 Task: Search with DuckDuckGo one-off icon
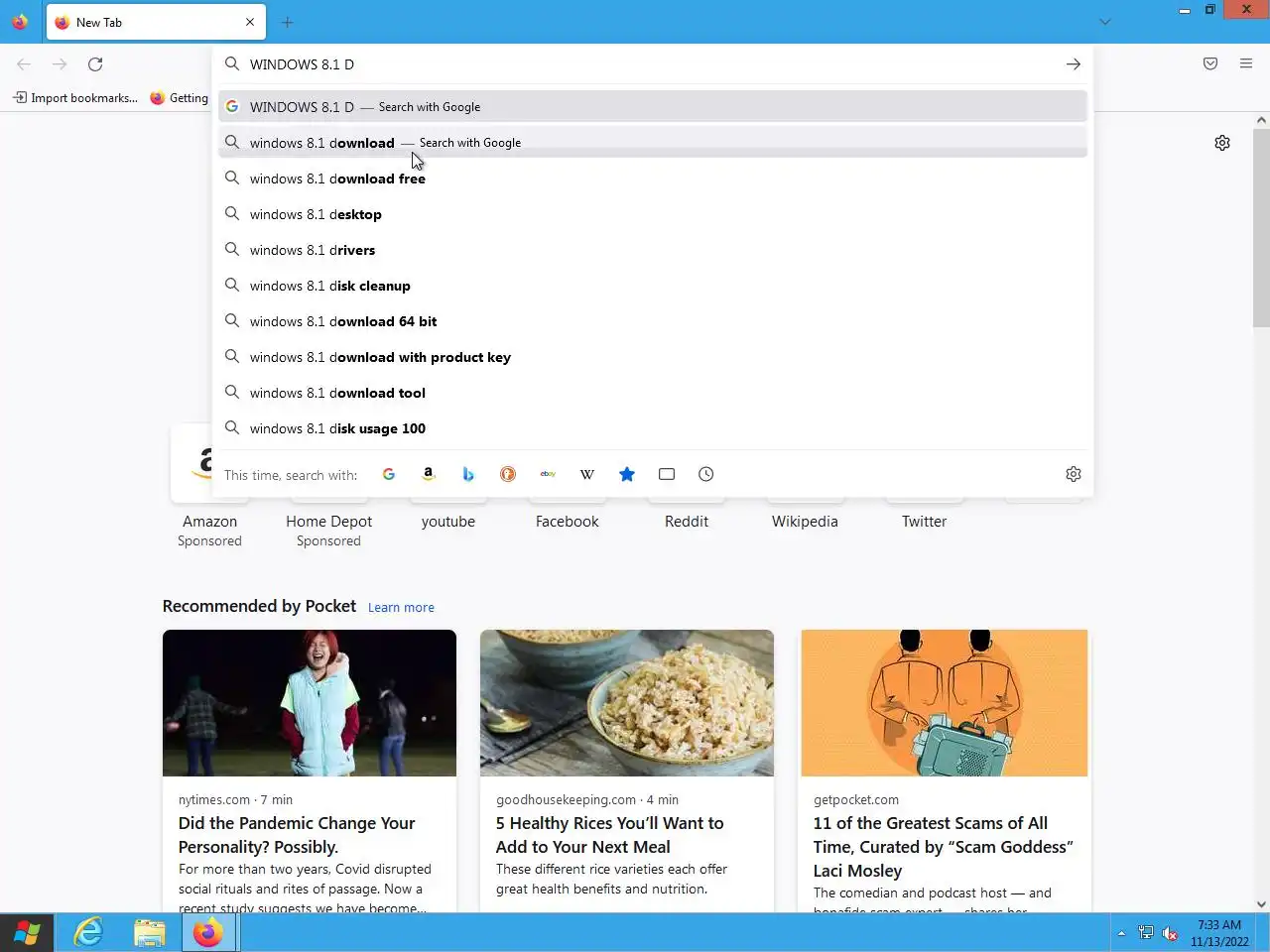point(508,474)
